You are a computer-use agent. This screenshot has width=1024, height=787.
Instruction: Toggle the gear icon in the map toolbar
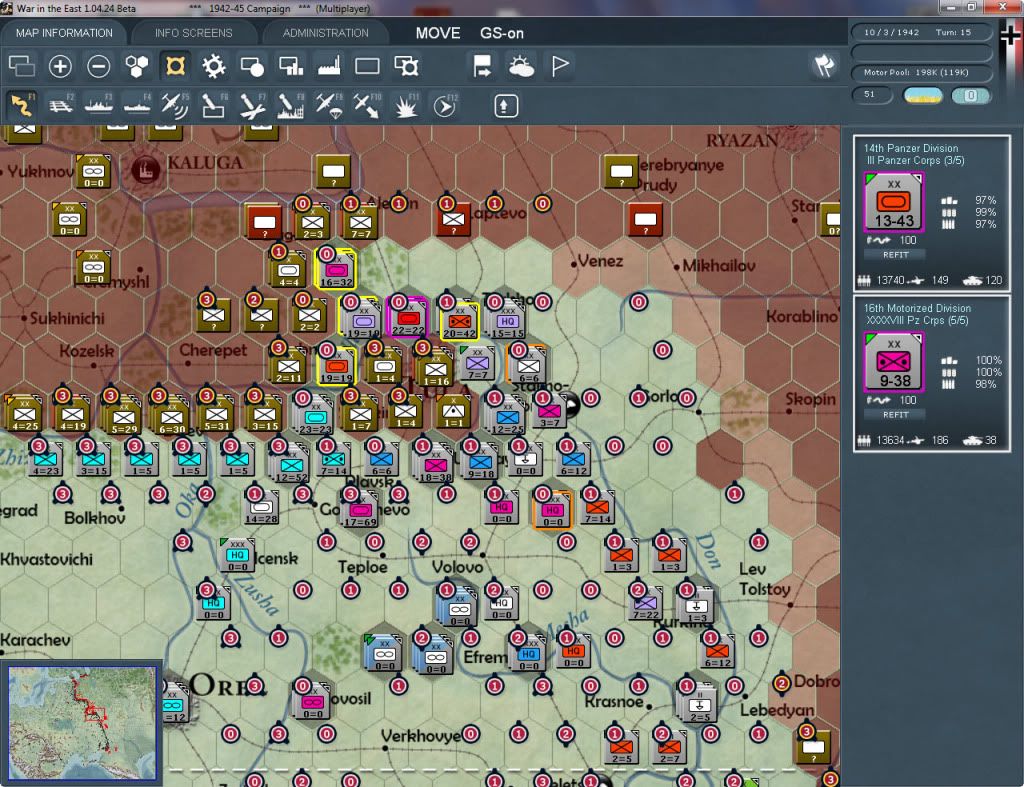coord(214,66)
